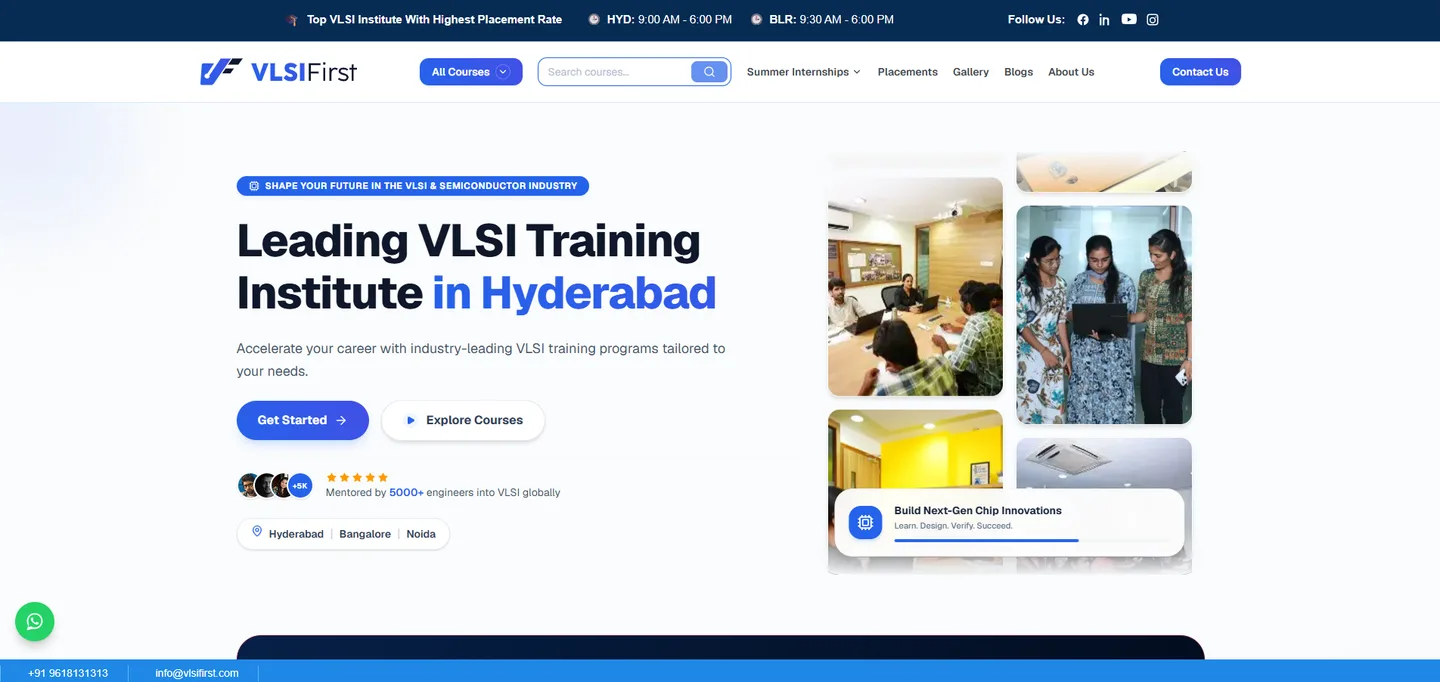Open WhatsApp chat floating icon
The width and height of the screenshot is (1440, 682).
pyautogui.click(x=35, y=622)
